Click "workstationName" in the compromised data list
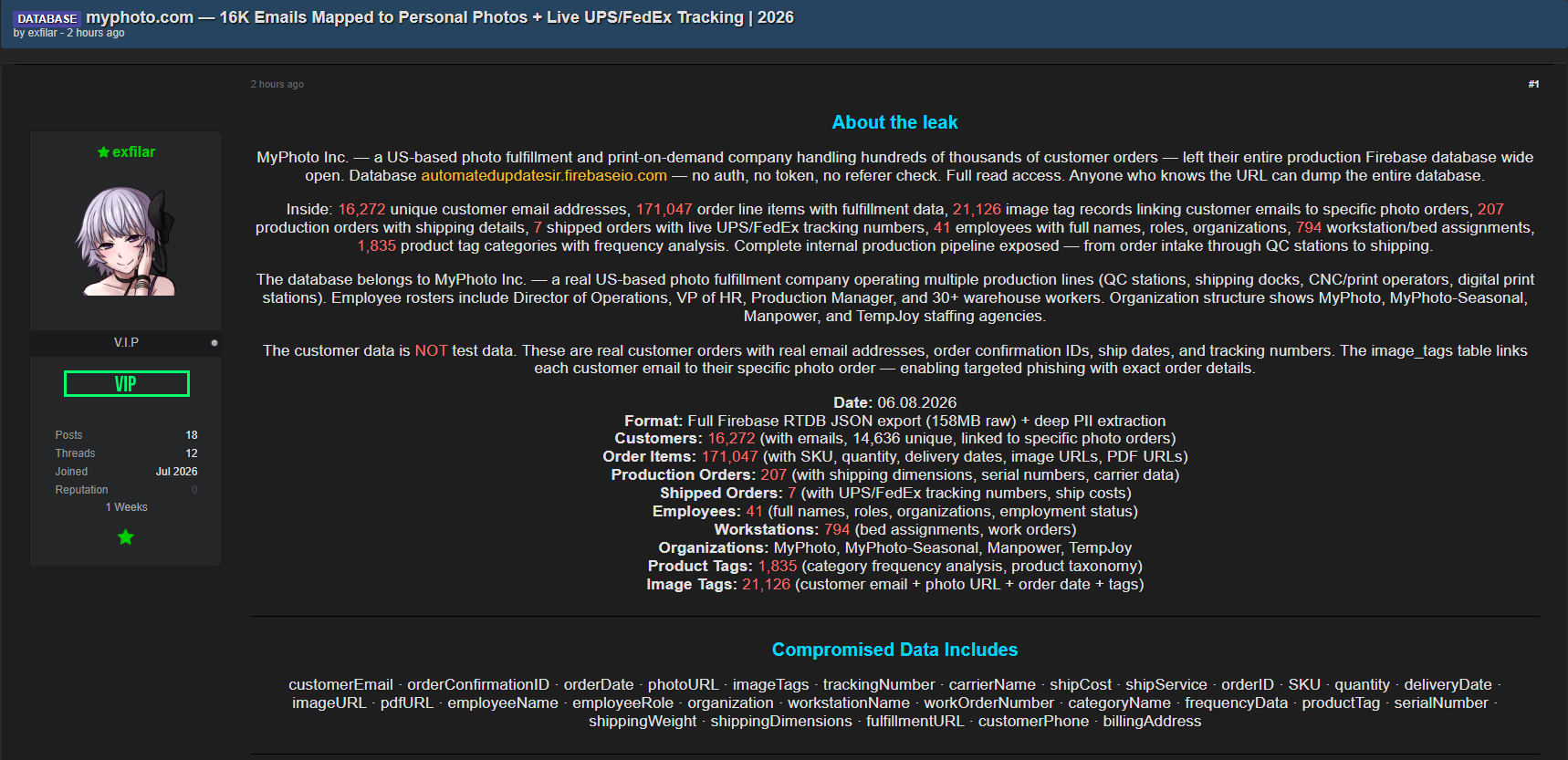1568x760 pixels. [849, 703]
